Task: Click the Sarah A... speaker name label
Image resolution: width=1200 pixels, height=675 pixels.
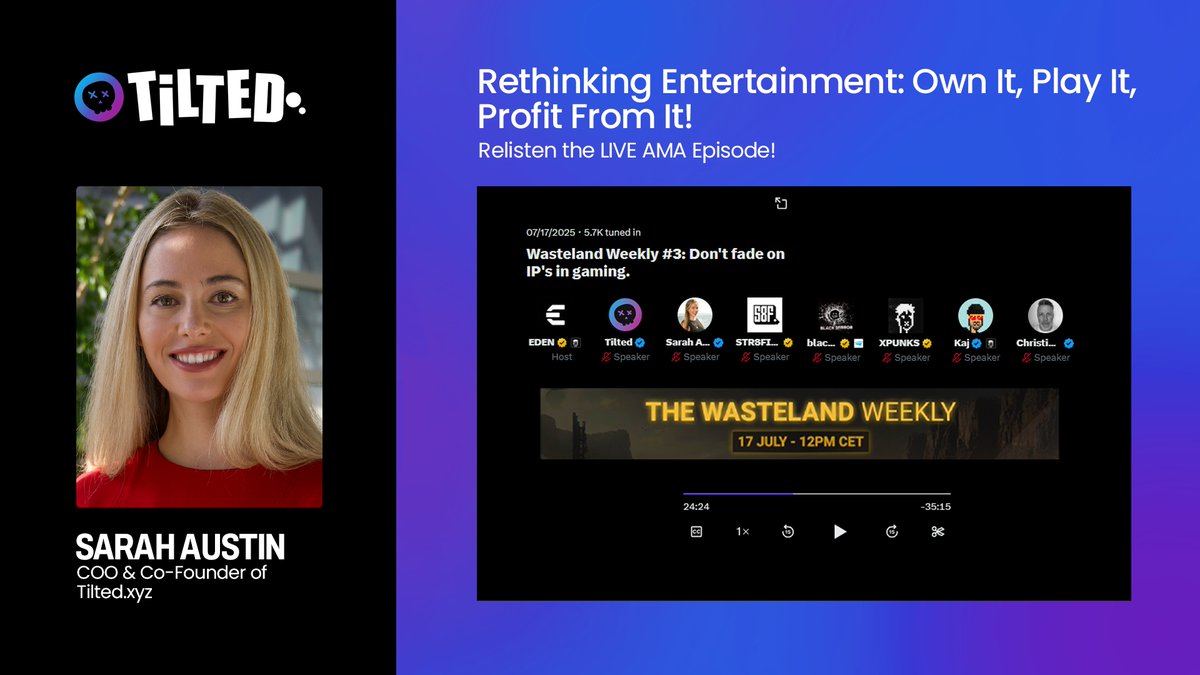Action: tap(687, 342)
